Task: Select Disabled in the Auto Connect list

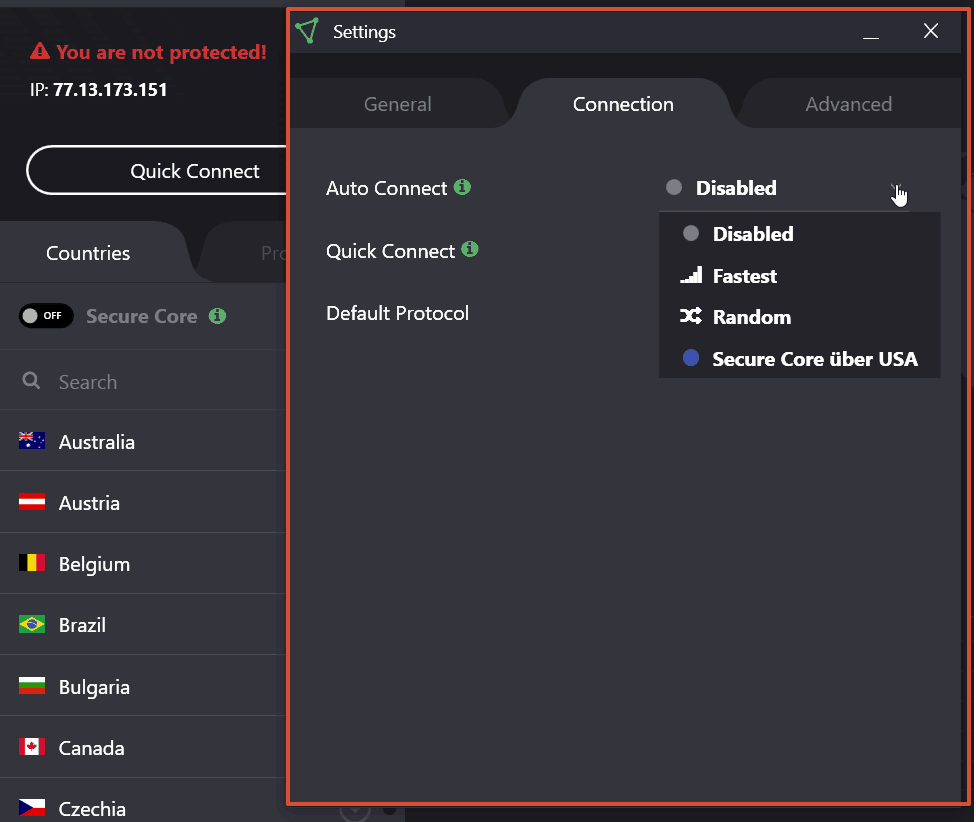Action: [x=799, y=234]
